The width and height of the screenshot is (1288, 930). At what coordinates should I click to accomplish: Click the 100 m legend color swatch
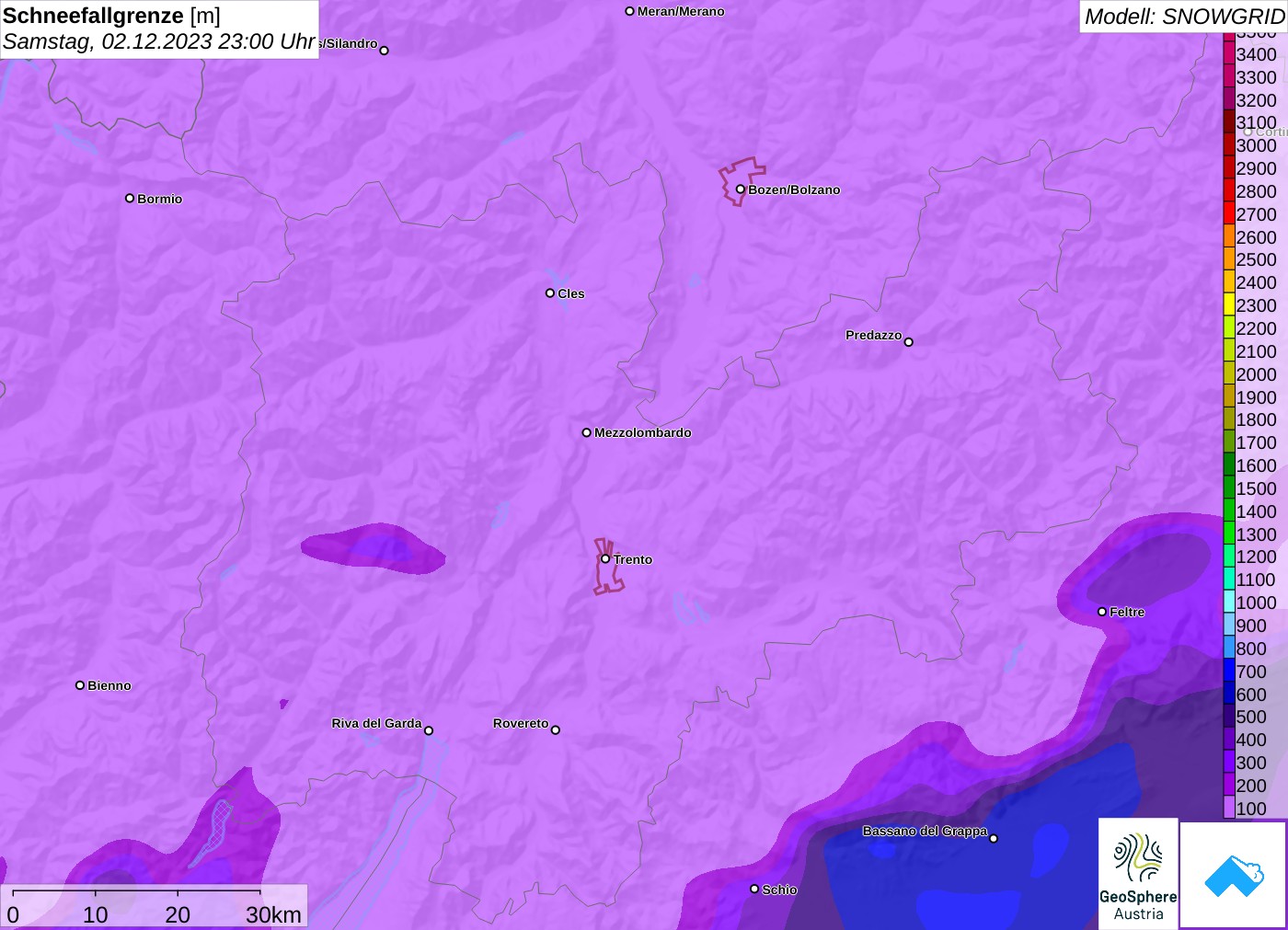(x=1229, y=808)
